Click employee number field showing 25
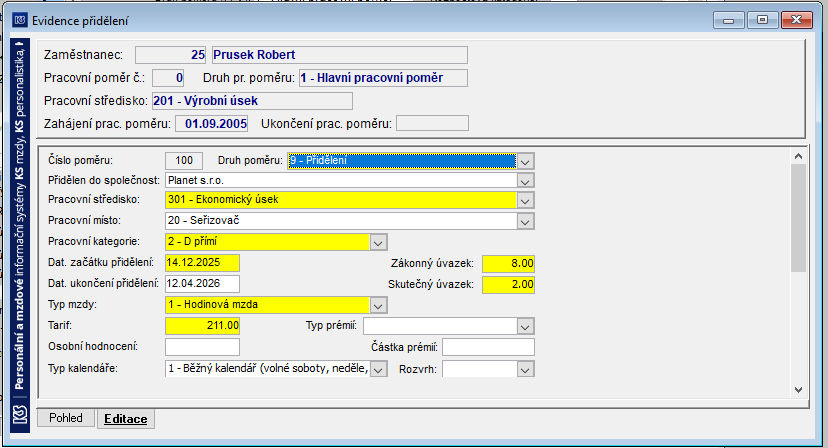 [171, 55]
